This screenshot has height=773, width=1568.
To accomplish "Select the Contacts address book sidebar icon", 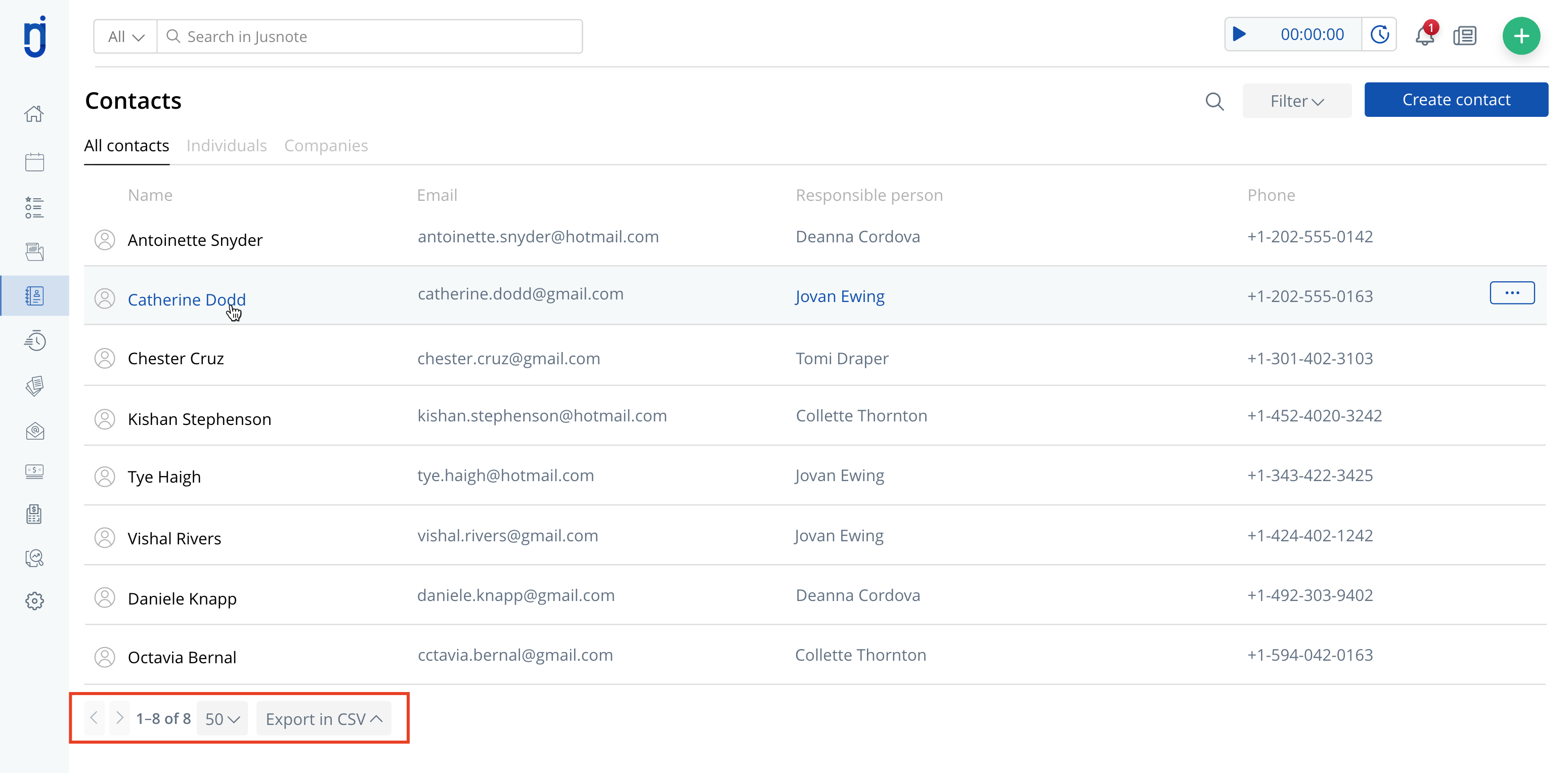I will [35, 296].
